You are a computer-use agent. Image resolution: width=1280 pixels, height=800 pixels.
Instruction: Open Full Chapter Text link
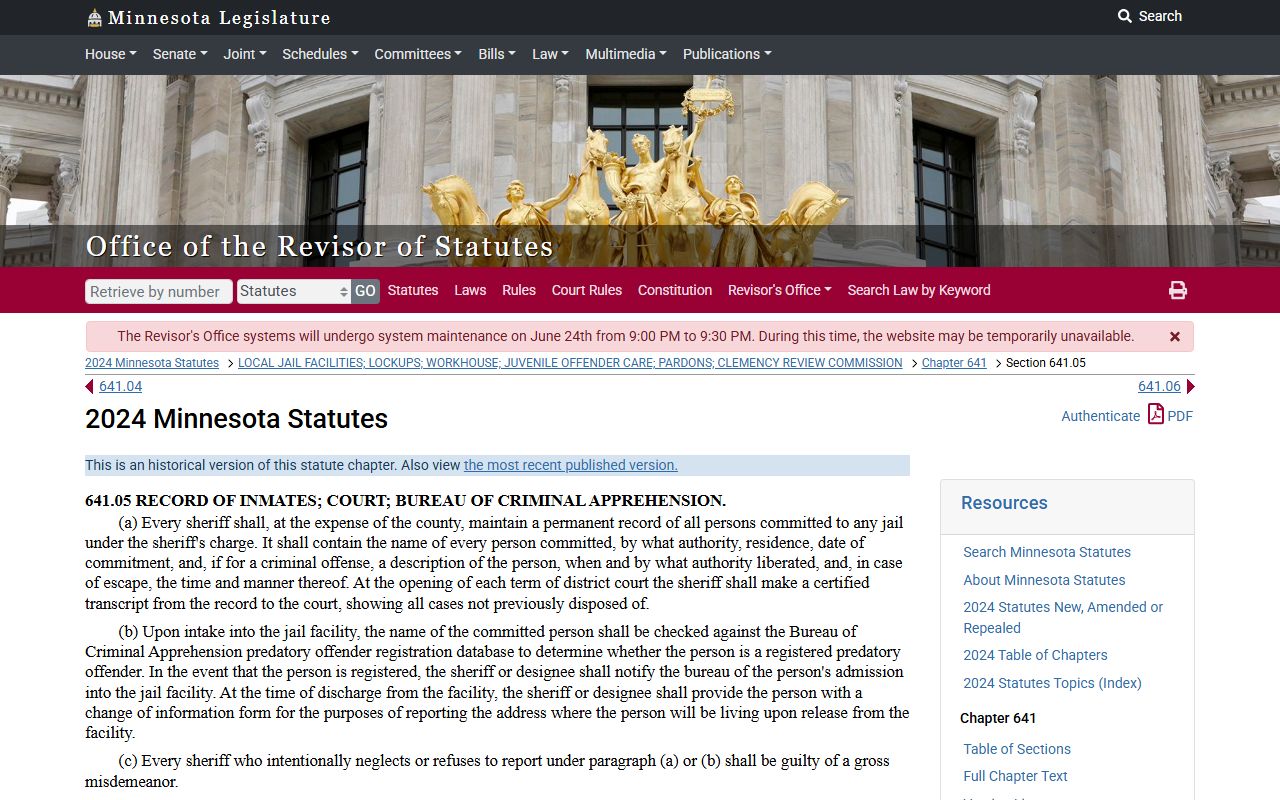[1015, 776]
